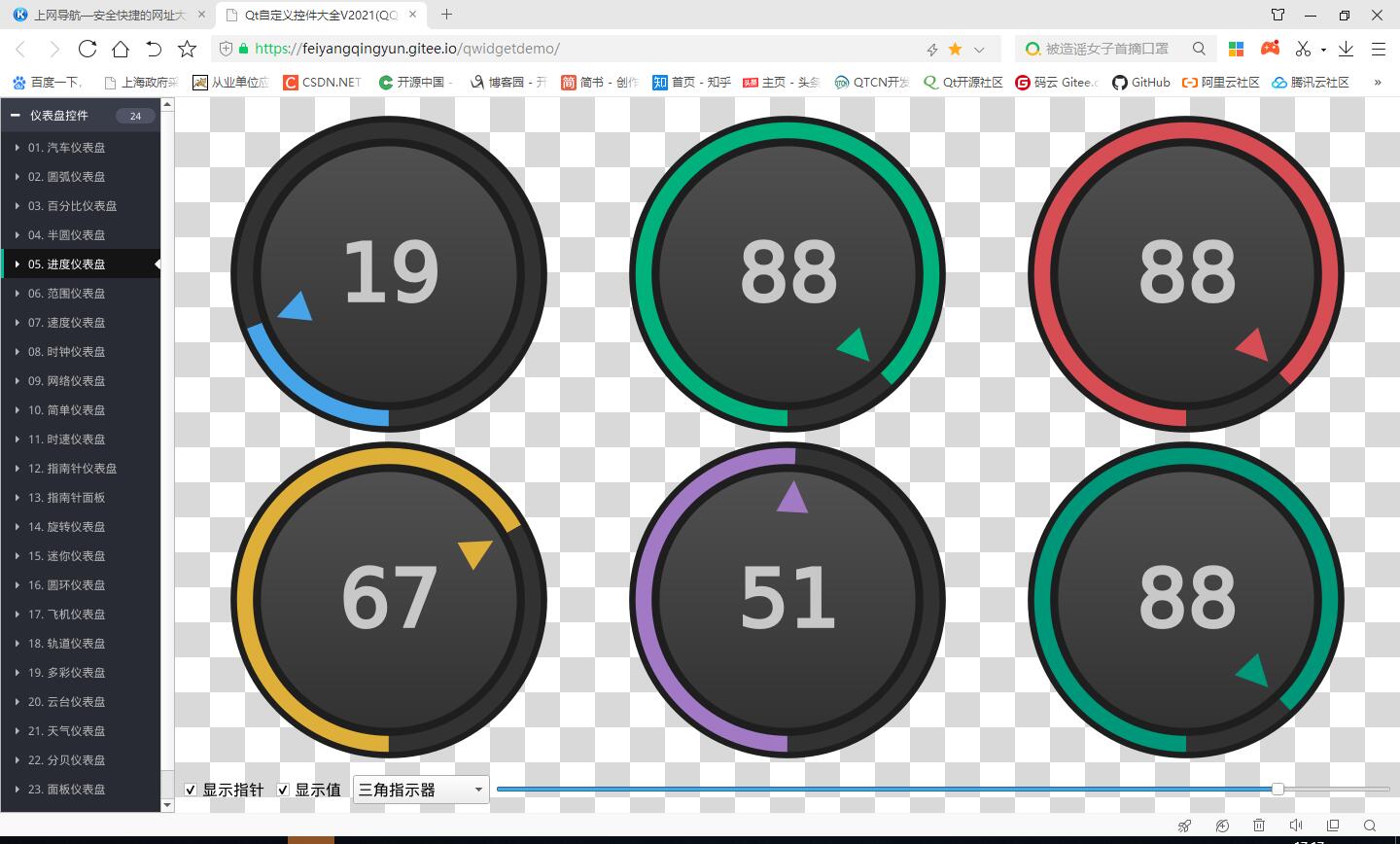
Task: Click the browser refresh button
Action: (87, 49)
